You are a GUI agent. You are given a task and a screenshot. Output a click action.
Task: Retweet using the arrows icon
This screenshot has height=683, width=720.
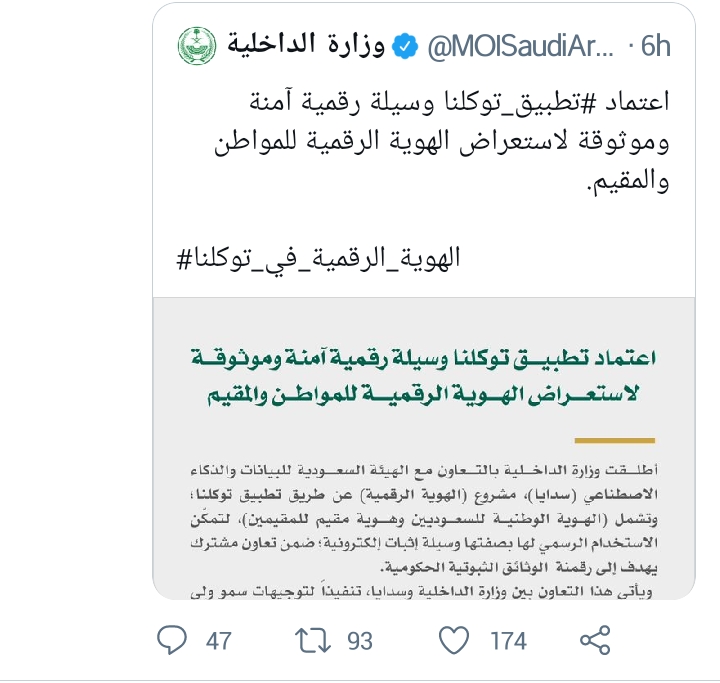point(313,640)
